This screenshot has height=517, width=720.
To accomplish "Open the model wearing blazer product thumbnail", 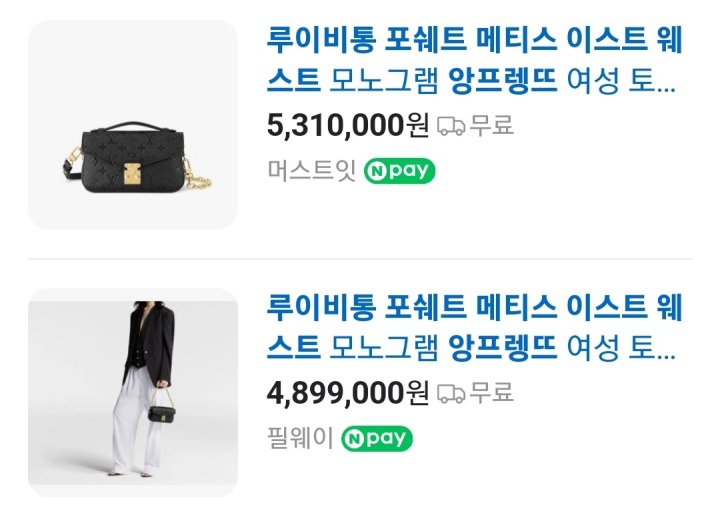I will 133,393.
